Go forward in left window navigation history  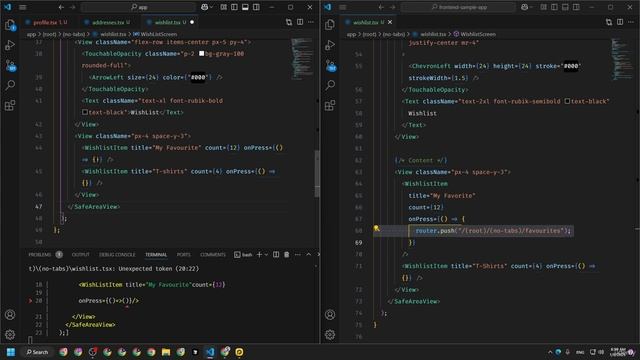[72, 7]
